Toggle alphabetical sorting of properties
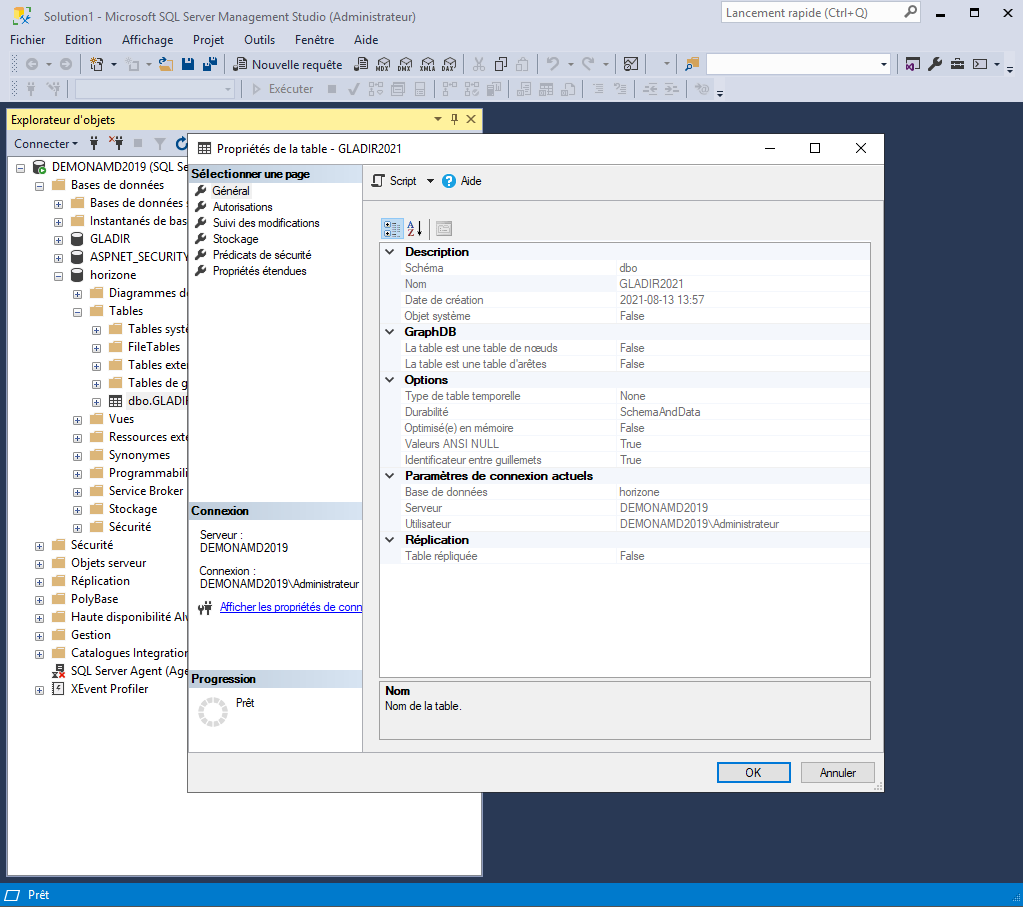This screenshot has width=1023, height=907. click(415, 228)
